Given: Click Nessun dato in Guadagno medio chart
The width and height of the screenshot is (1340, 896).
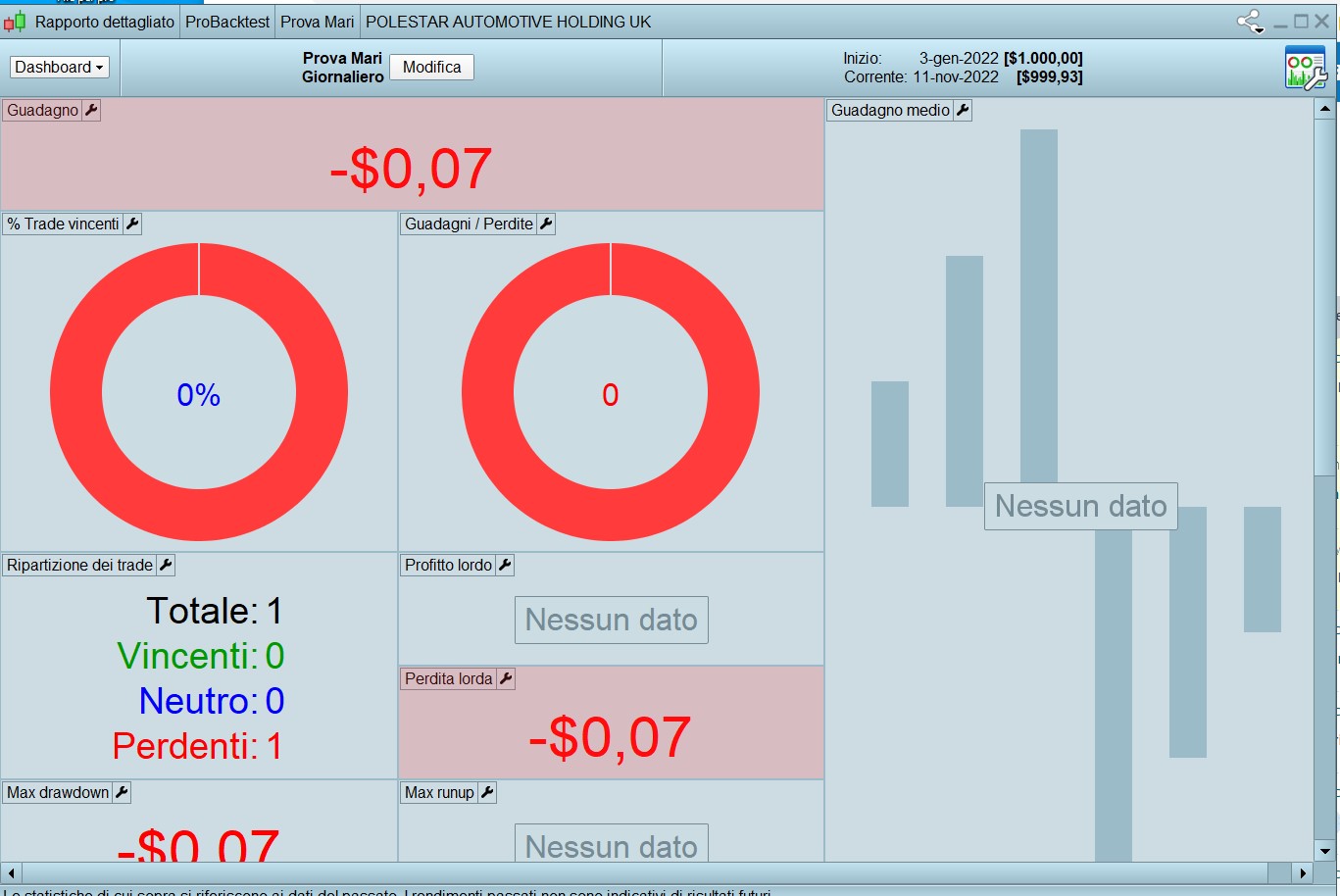Looking at the screenshot, I should (1081, 507).
